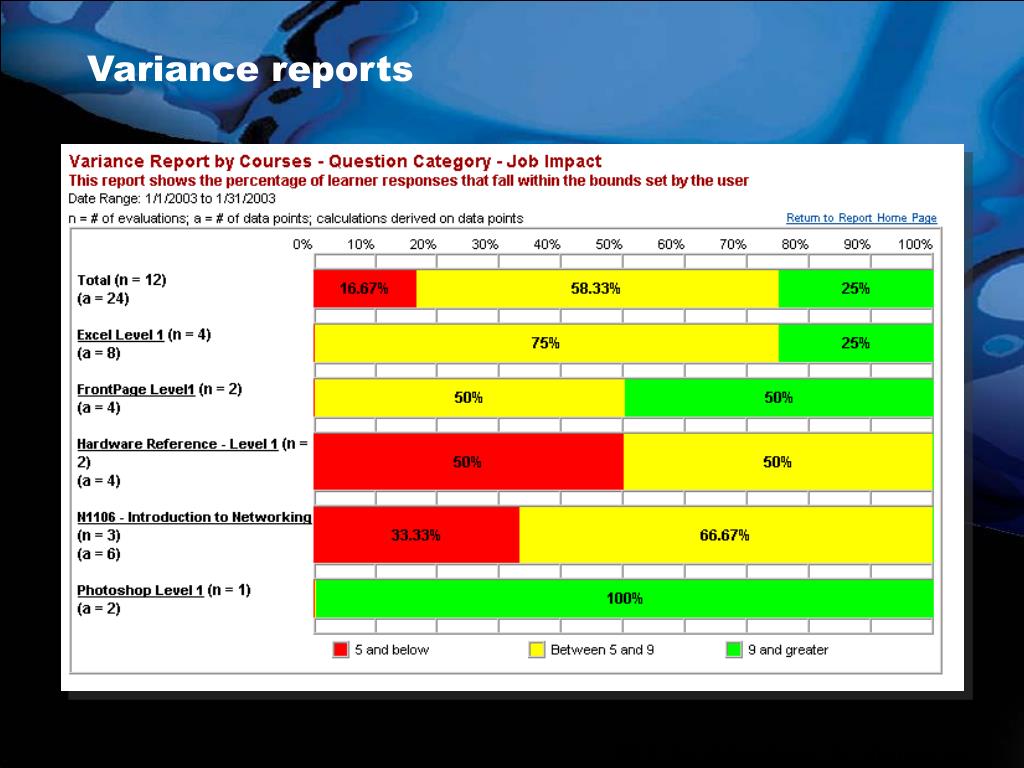The image size is (1024, 768).
Task: Select FrontPage Level1 yellow 50% segment
Action: [470, 398]
